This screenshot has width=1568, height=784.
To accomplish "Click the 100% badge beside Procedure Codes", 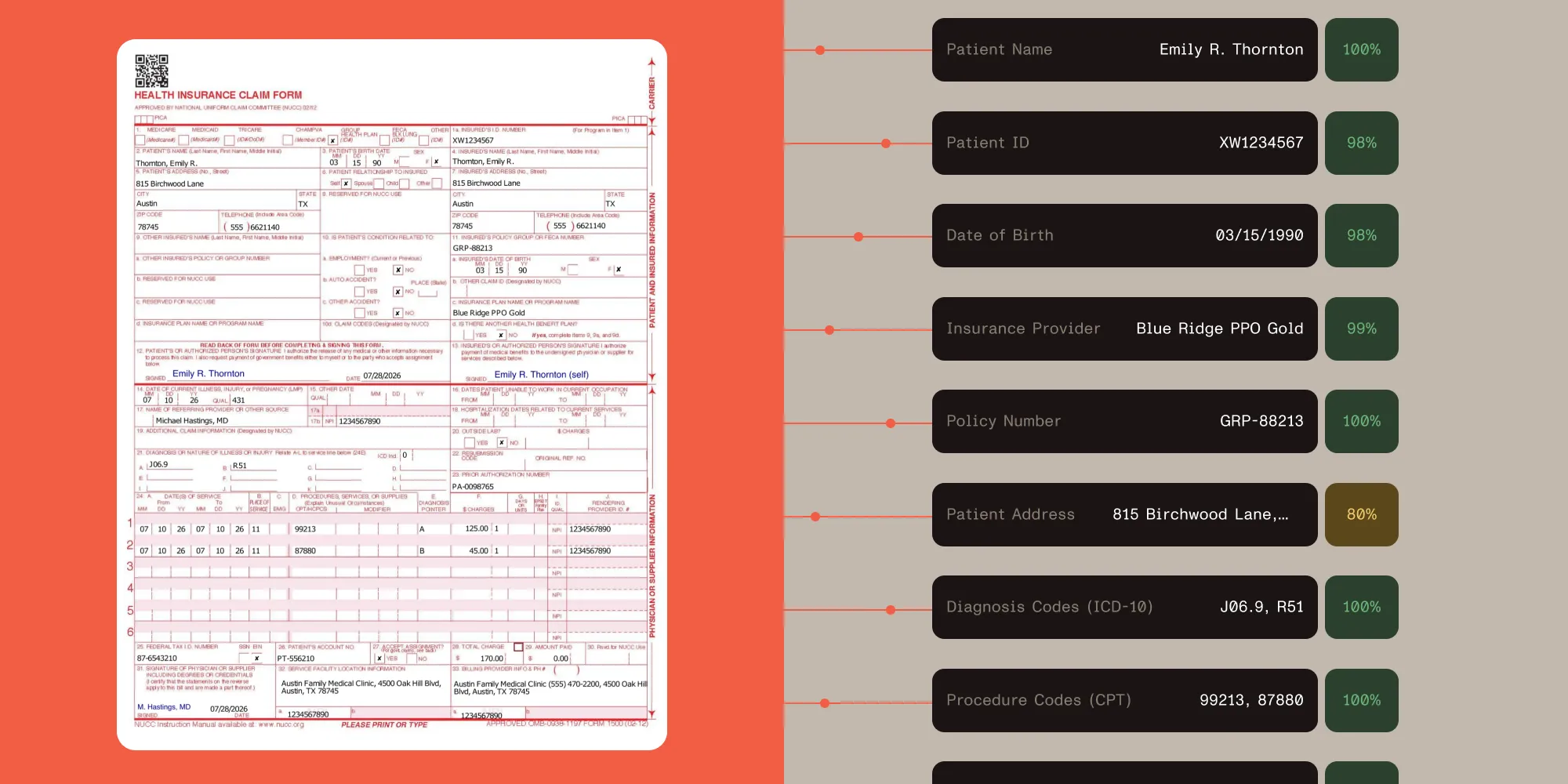I will (x=1361, y=700).
